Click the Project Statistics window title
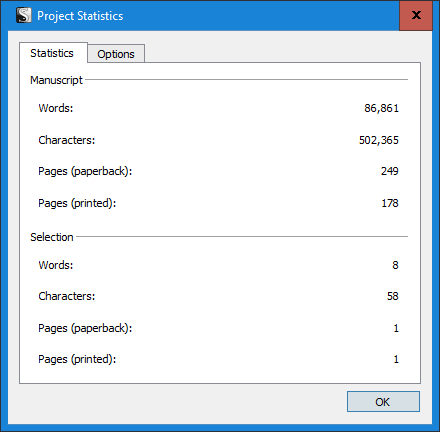Image resolution: width=440 pixels, height=432 pixels. click(80, 16)
